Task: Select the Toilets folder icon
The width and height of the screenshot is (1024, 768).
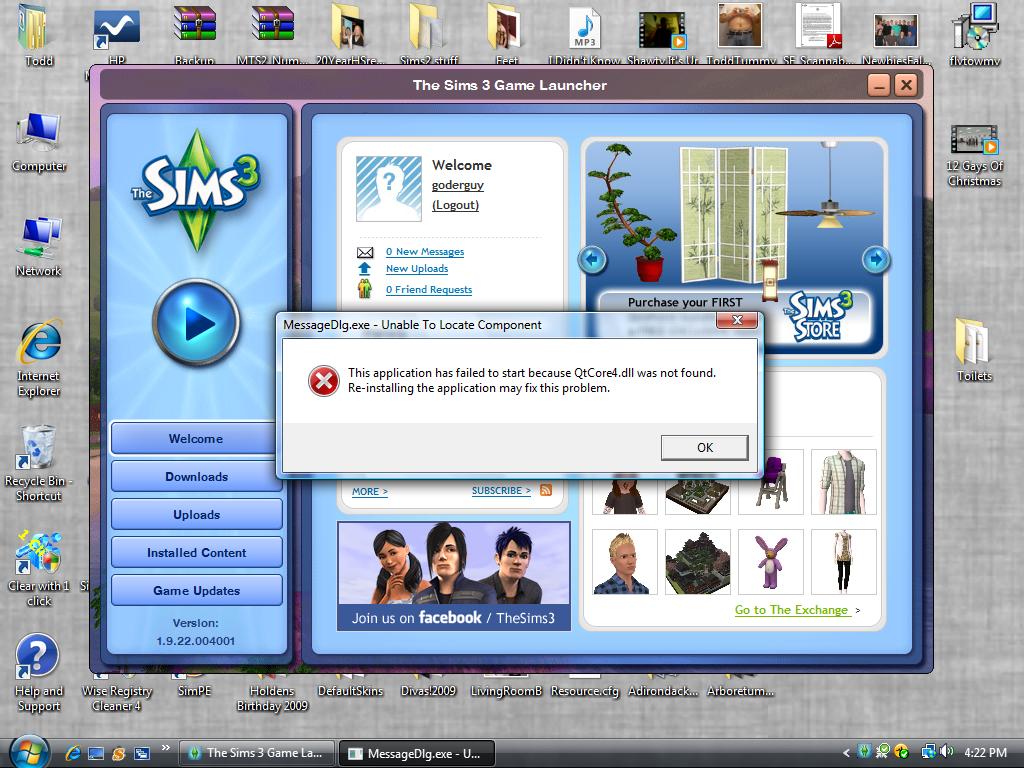Action: (974, 349)
